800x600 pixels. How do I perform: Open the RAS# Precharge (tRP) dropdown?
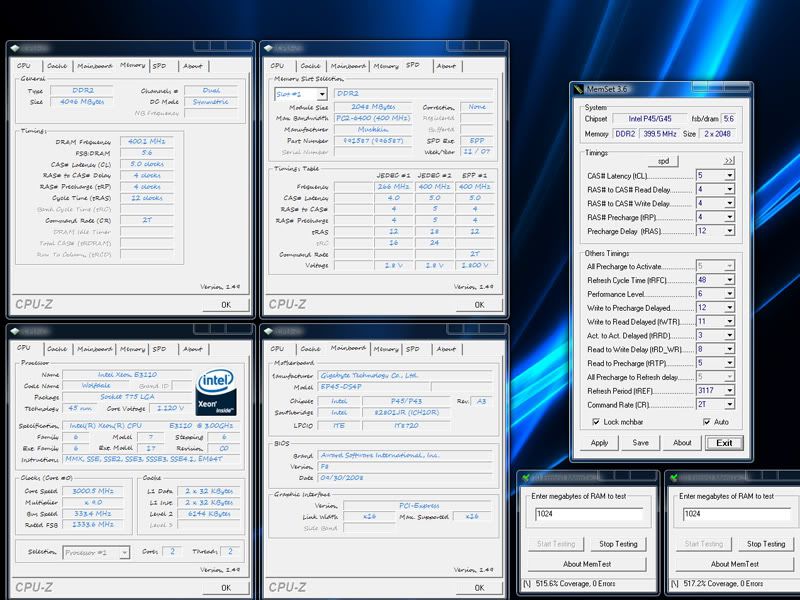[730, 217]
